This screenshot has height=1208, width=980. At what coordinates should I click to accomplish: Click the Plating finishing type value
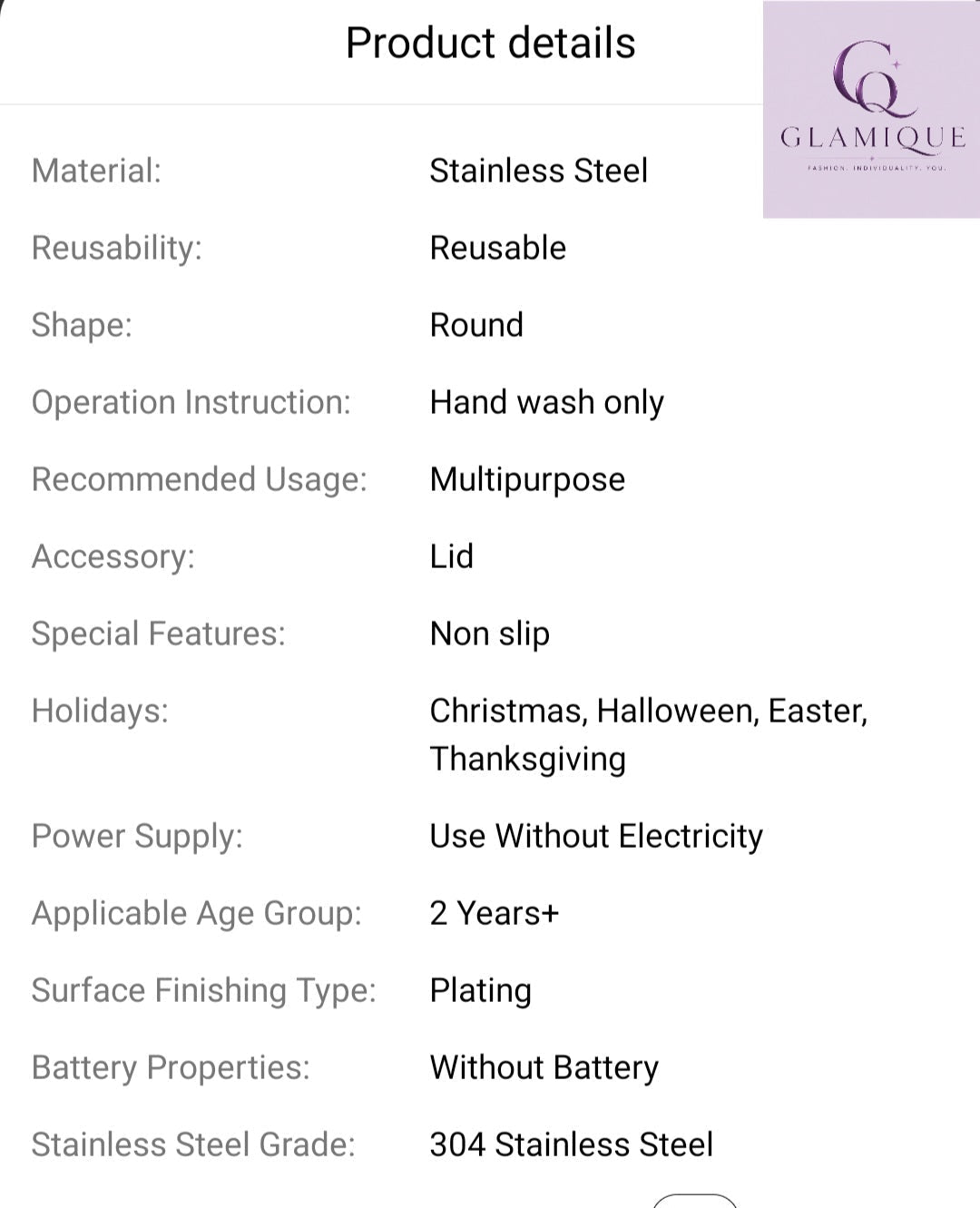pos(480,990)
